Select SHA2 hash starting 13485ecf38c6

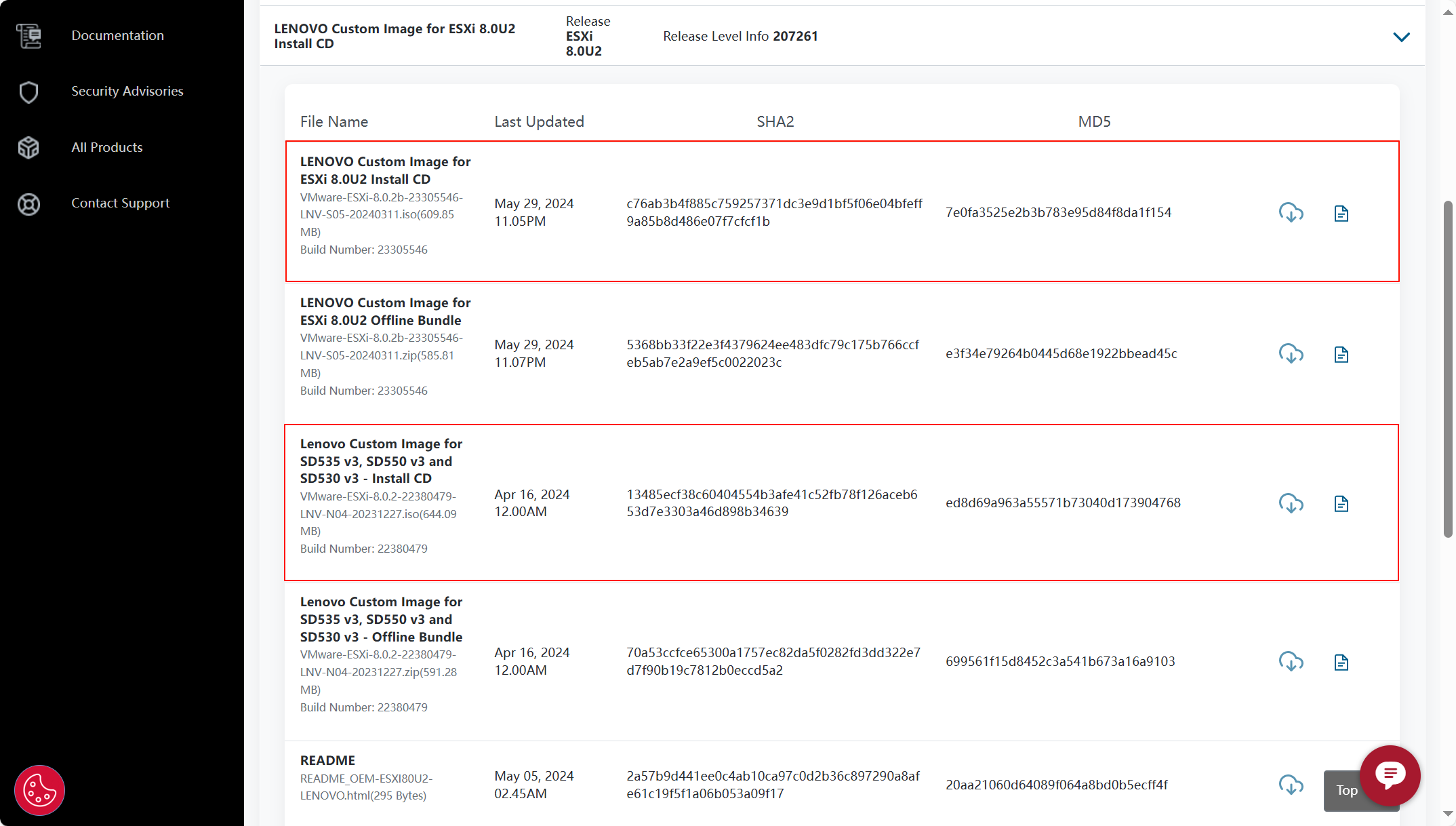point(771,503)
